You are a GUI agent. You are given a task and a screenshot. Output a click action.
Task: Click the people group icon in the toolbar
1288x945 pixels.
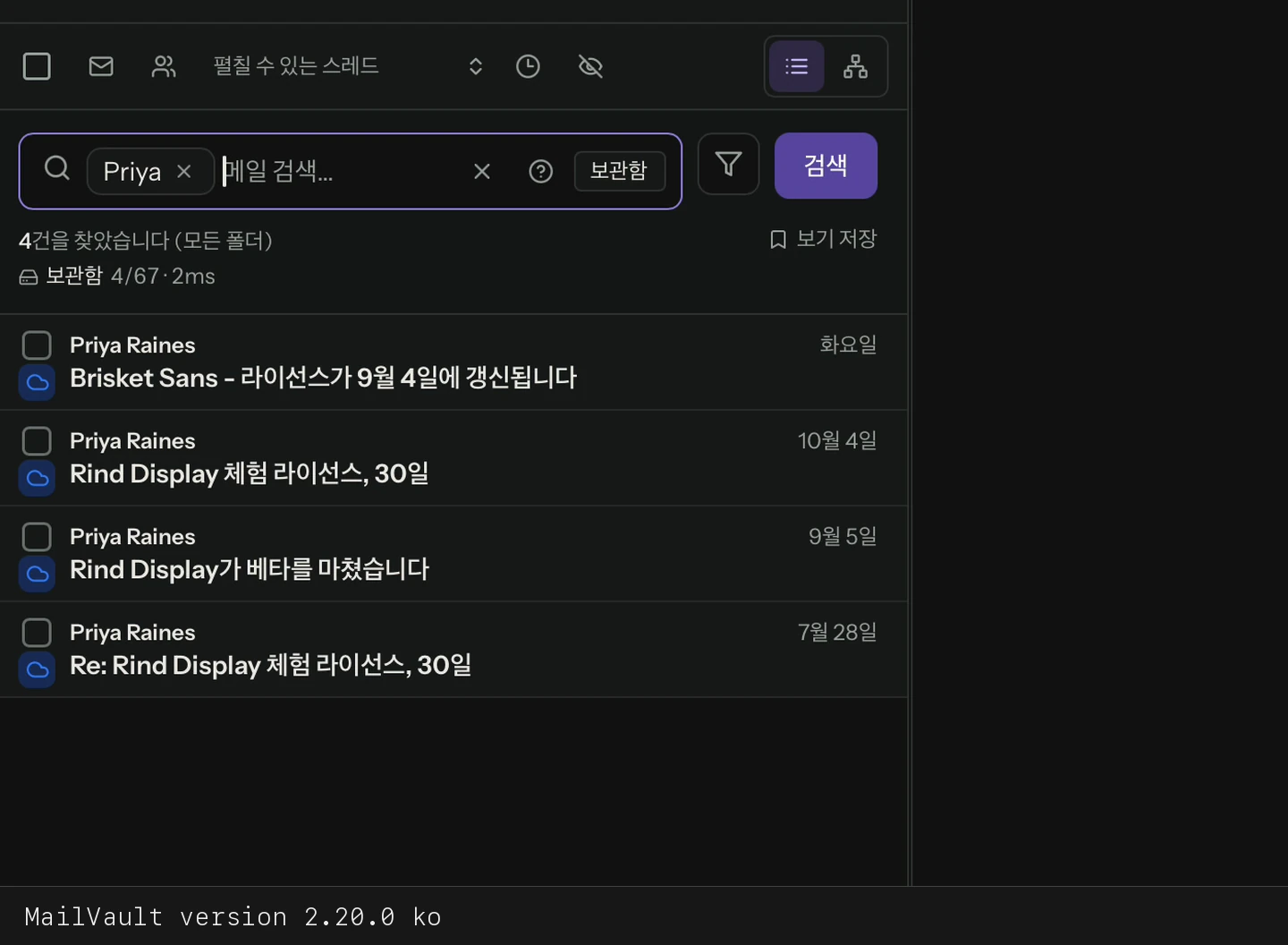coord(164,66)
